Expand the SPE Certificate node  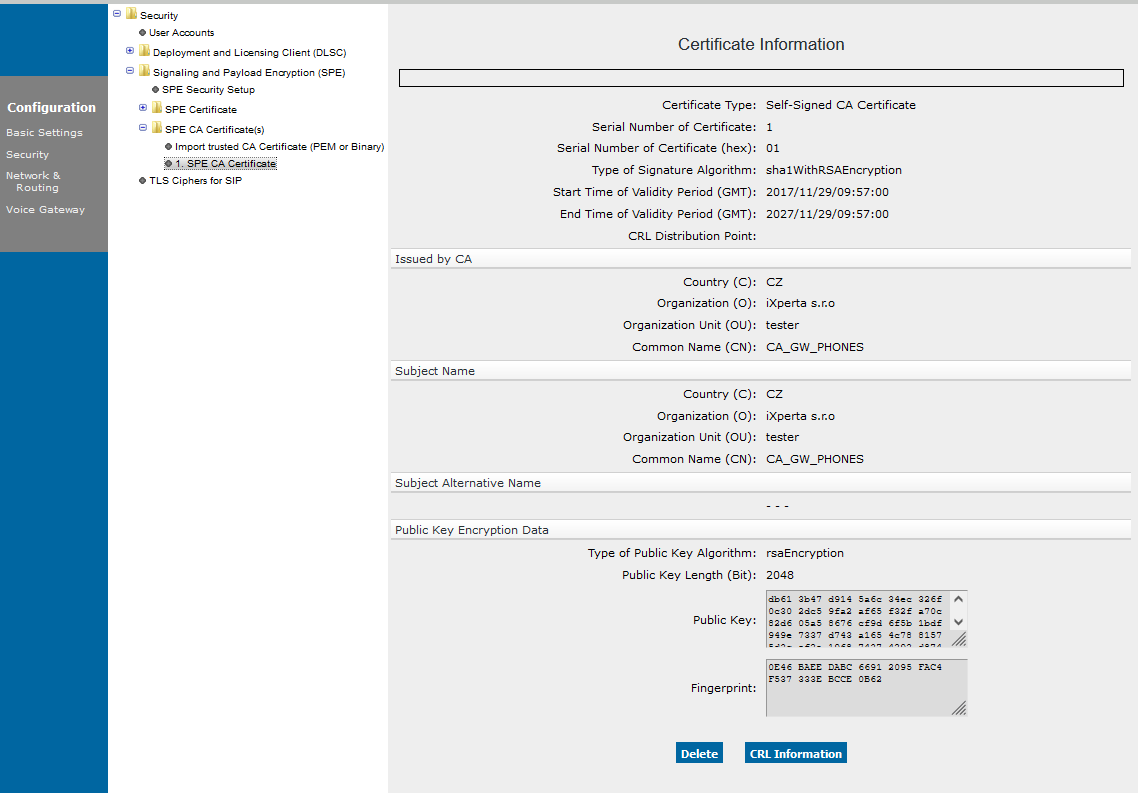coord(143,107)
